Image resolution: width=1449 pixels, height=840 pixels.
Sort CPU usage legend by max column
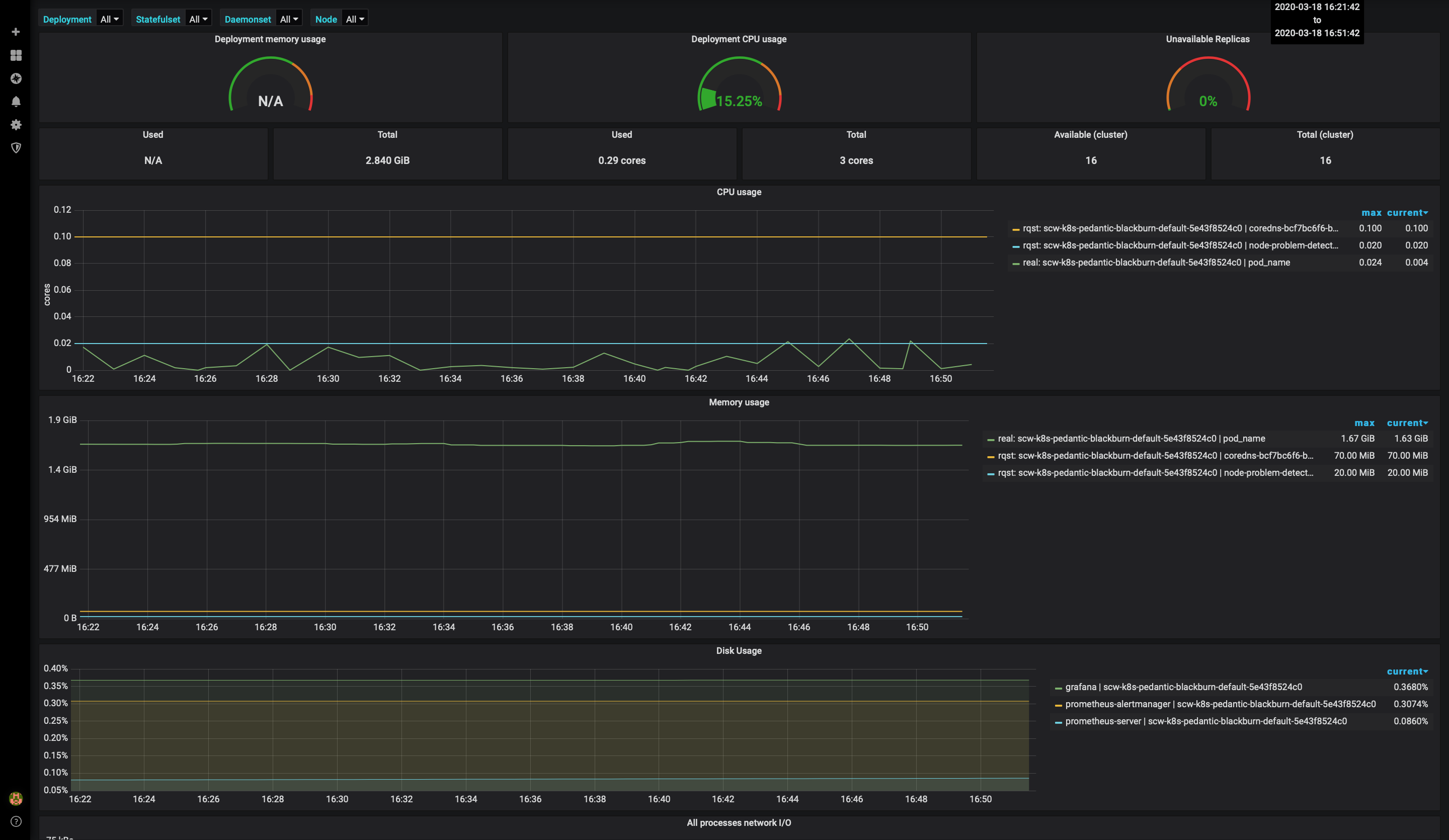[x=1371, y=213]
